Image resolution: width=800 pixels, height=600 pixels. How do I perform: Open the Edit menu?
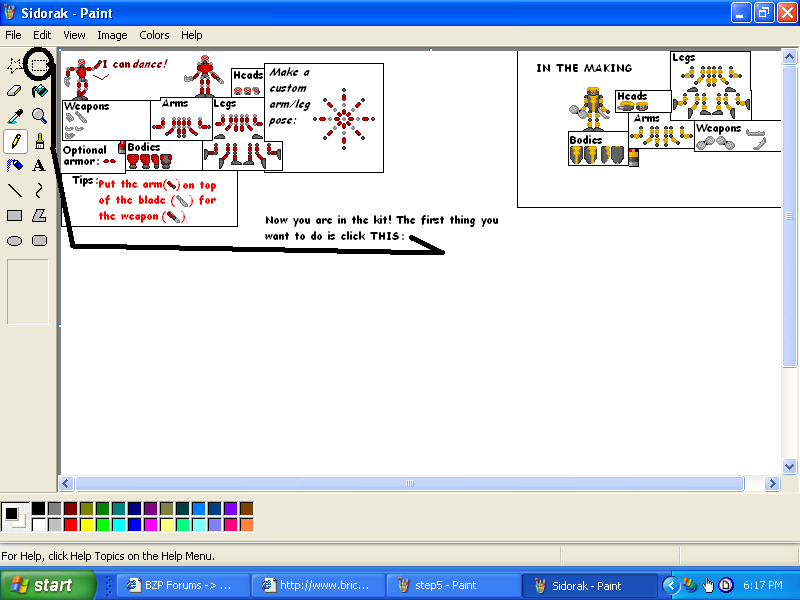coord(42,35)
